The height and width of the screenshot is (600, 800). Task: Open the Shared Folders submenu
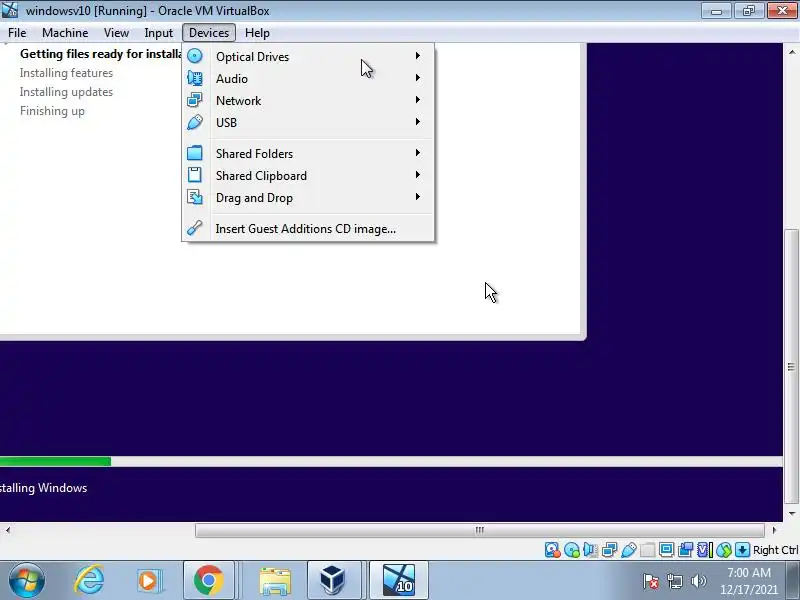308,153
